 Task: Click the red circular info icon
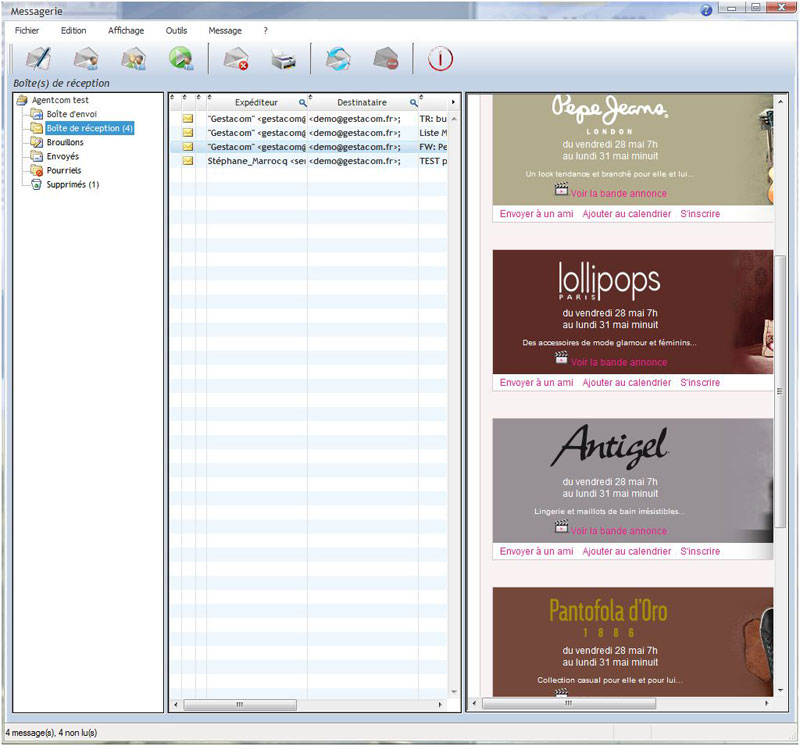pyautogui.click(x=440, y=58)
